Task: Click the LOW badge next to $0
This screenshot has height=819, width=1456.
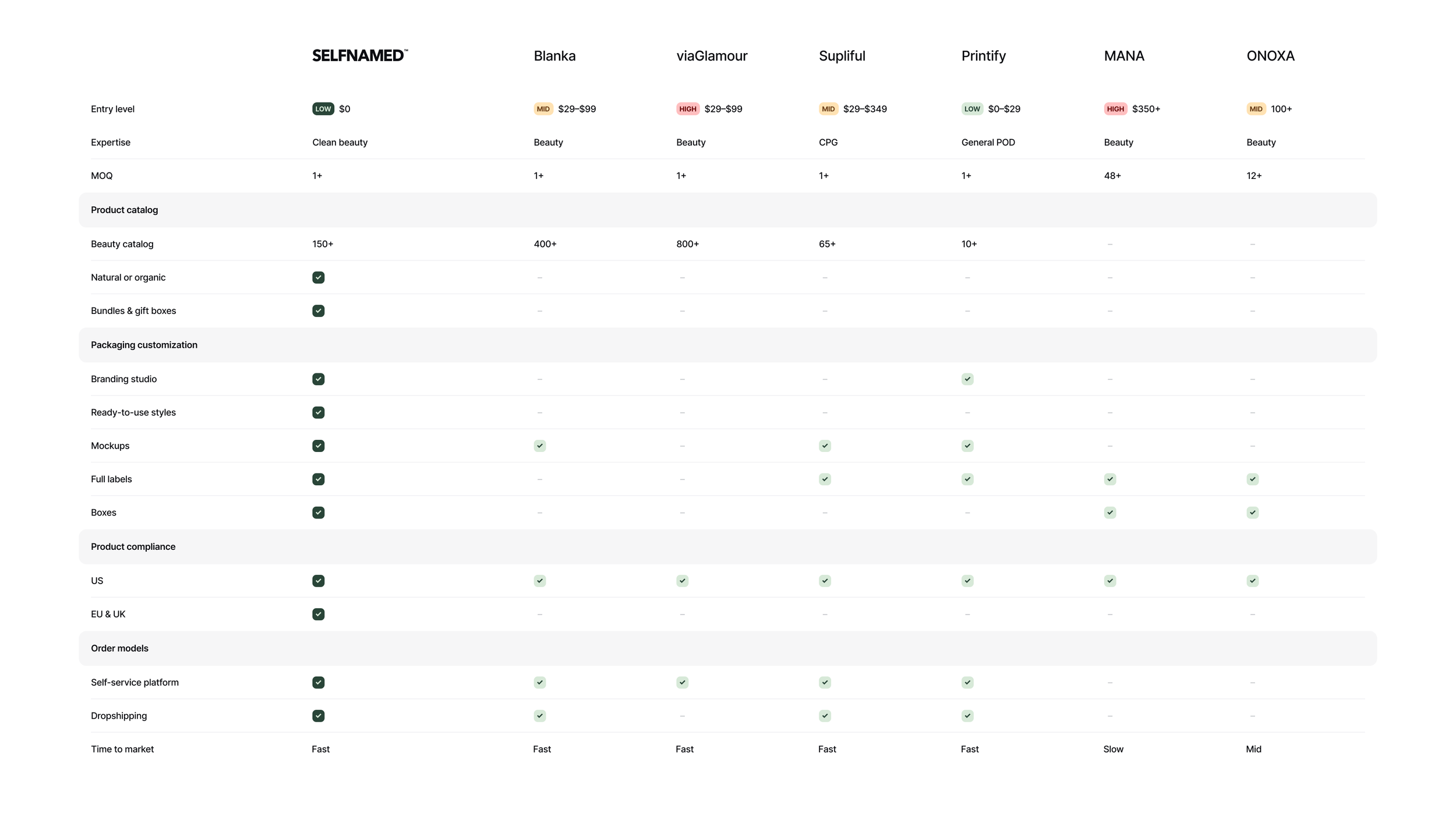Action: (x=323, y=109)
